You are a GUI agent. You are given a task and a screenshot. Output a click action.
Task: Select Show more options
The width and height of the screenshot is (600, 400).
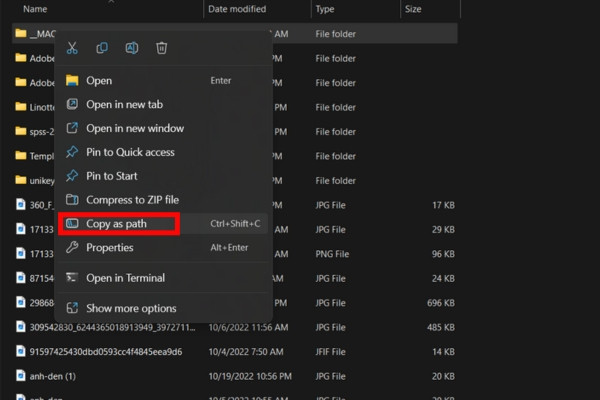(x=163, y=308)
